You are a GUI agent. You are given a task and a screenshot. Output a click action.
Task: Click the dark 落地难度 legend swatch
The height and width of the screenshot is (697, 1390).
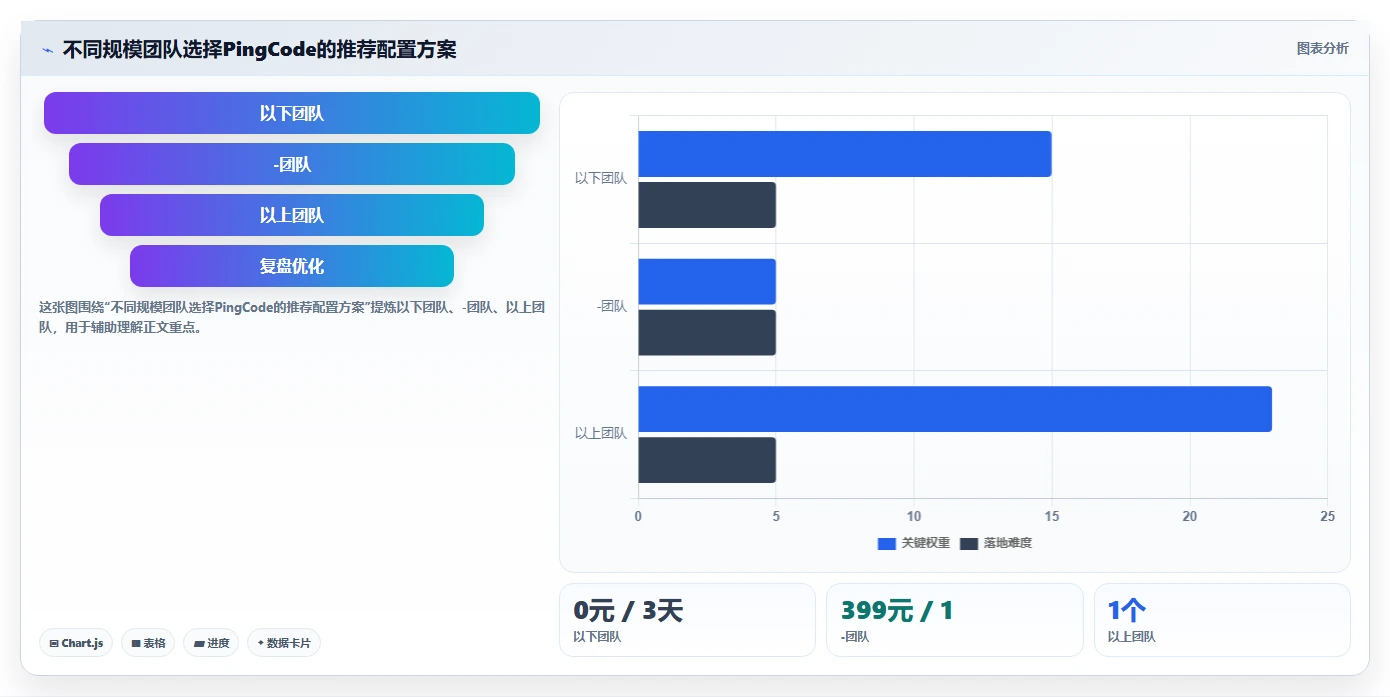click(x=969, y=543)
